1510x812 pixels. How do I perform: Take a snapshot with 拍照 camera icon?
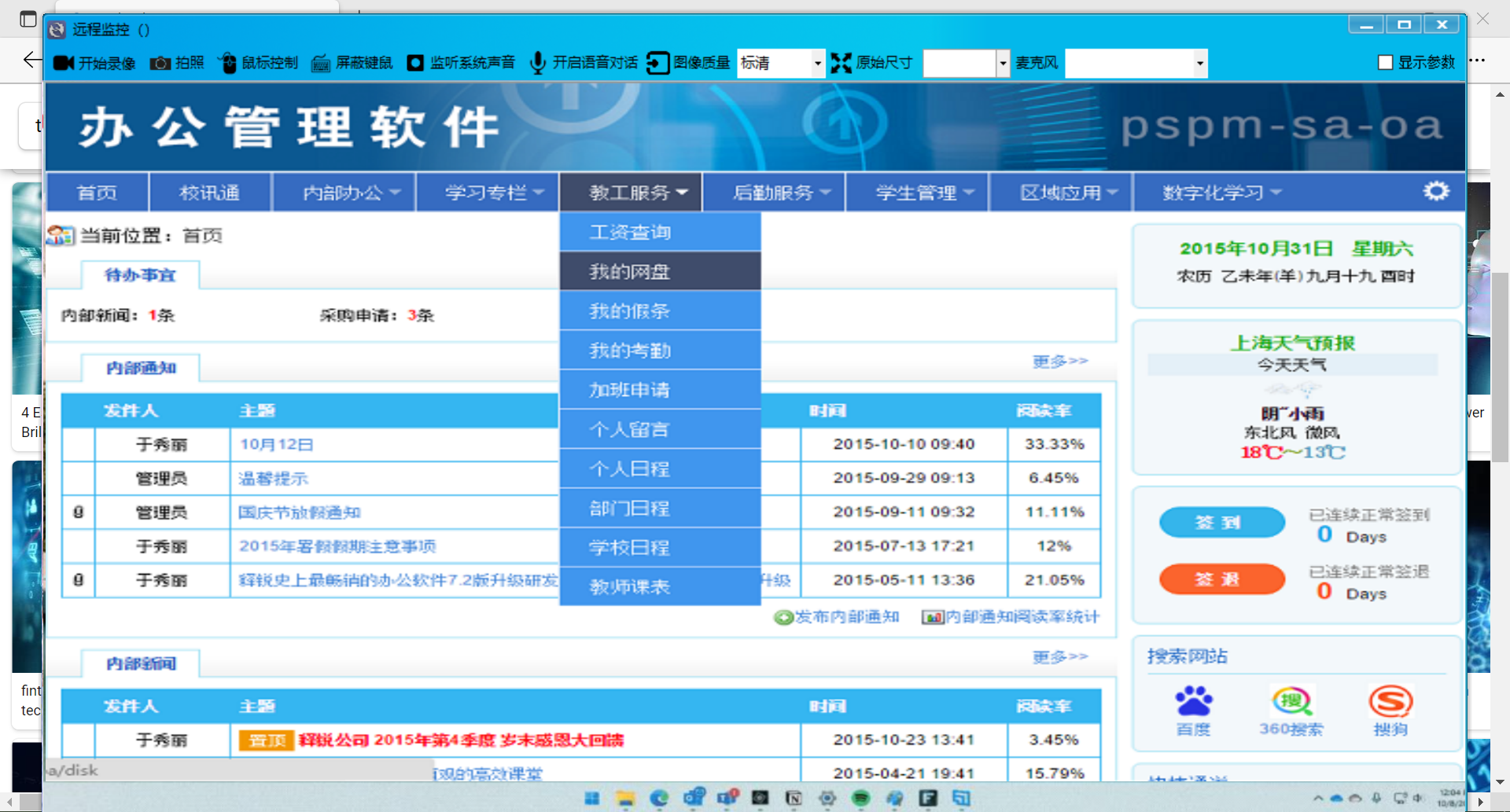point(160,63)
